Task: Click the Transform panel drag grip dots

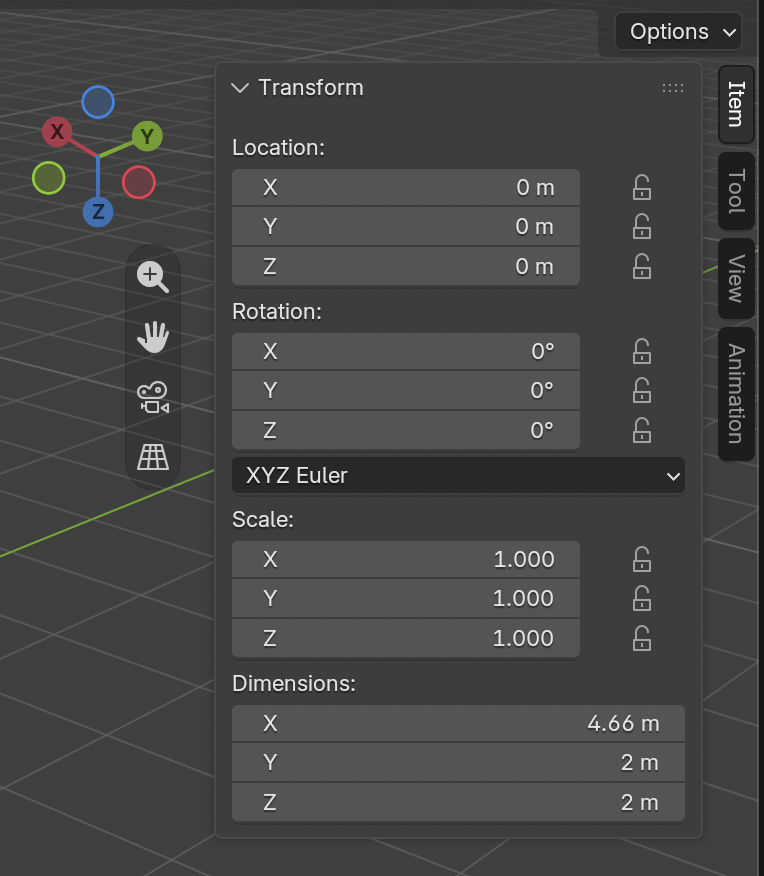Action: (x=672, y=88)
